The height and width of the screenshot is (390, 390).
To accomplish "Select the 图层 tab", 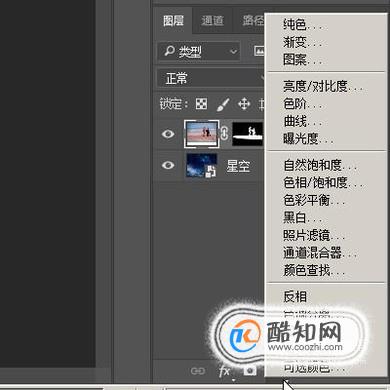I will [x=173, y=21].
